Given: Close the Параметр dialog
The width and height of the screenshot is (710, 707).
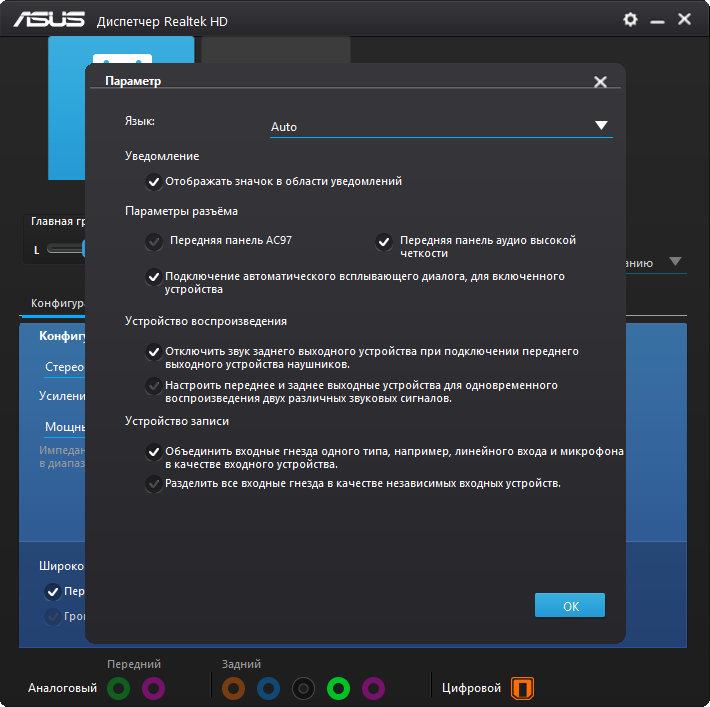Looking at the screenshot, I should (x=600, y=82).
